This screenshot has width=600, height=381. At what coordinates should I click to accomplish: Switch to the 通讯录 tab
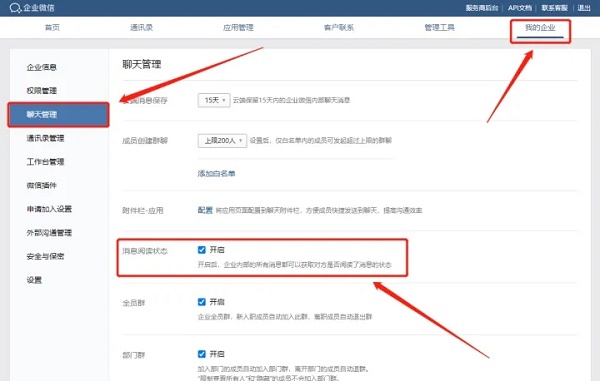click(142, 28)
